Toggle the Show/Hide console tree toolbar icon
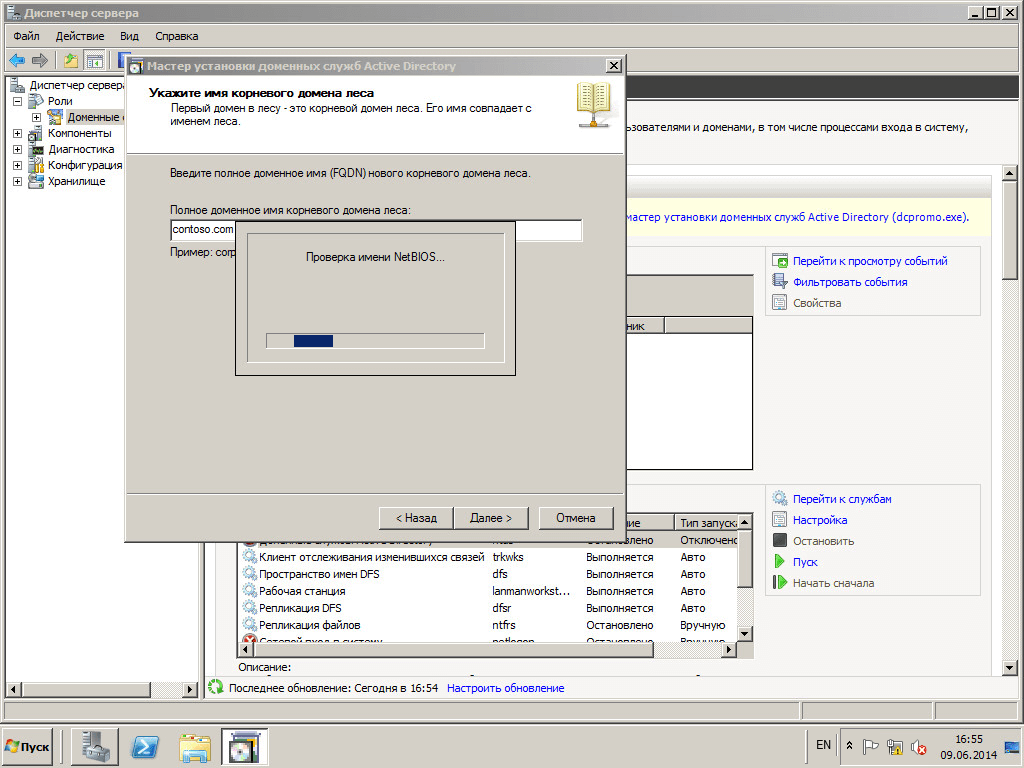This screenshot has width=1024, height=768. tap(94, 60)
